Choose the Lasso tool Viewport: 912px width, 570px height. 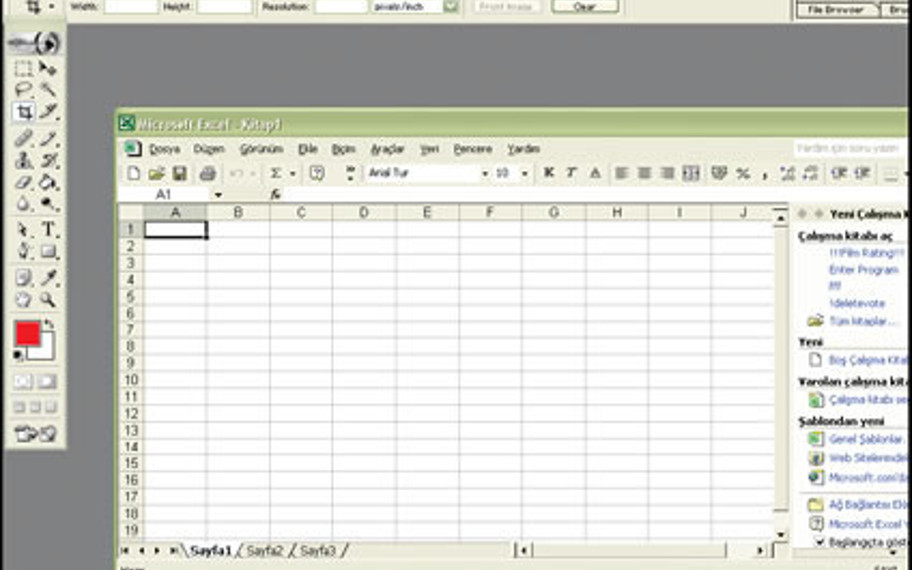point(24,90)
